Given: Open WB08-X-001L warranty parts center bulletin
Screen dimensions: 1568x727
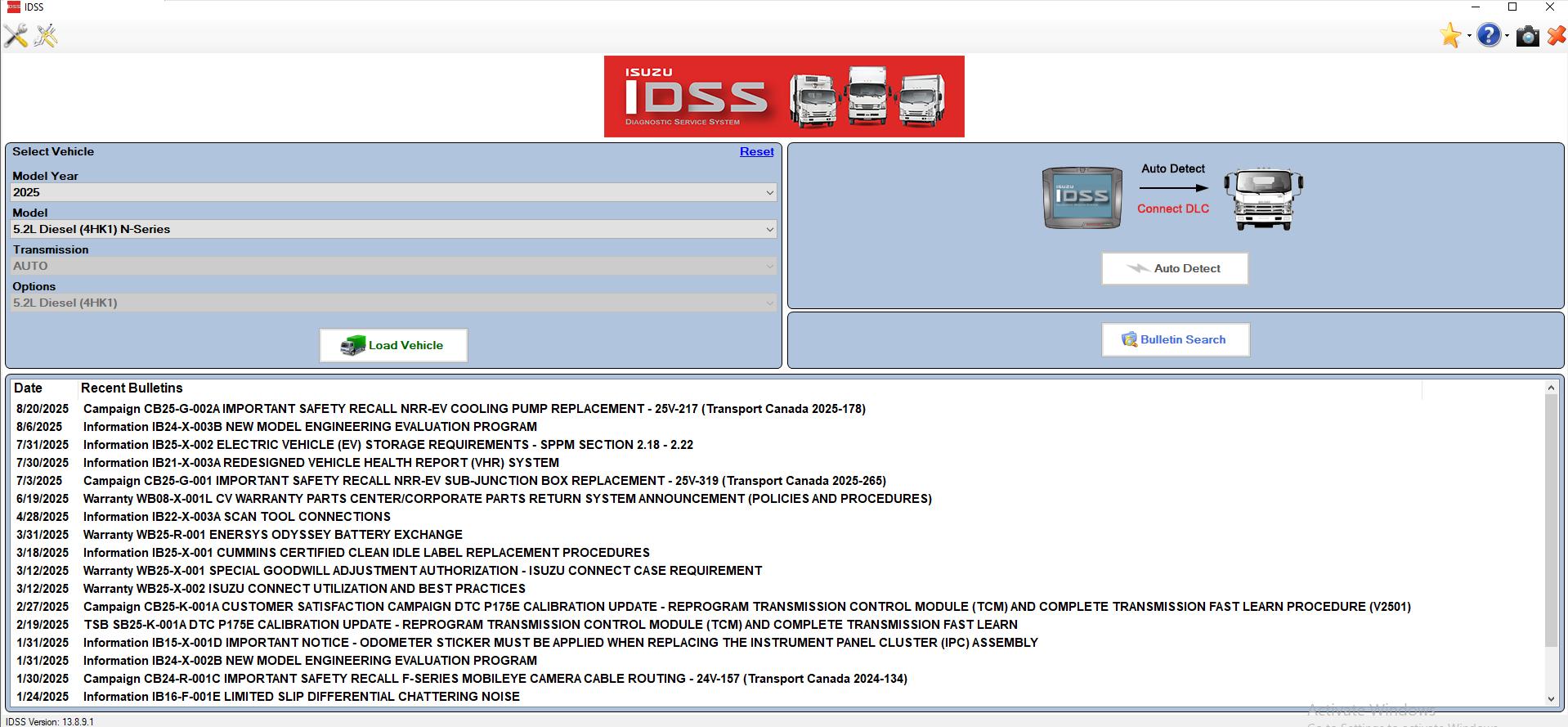Looking at the screenshot, I should (508, 499).
